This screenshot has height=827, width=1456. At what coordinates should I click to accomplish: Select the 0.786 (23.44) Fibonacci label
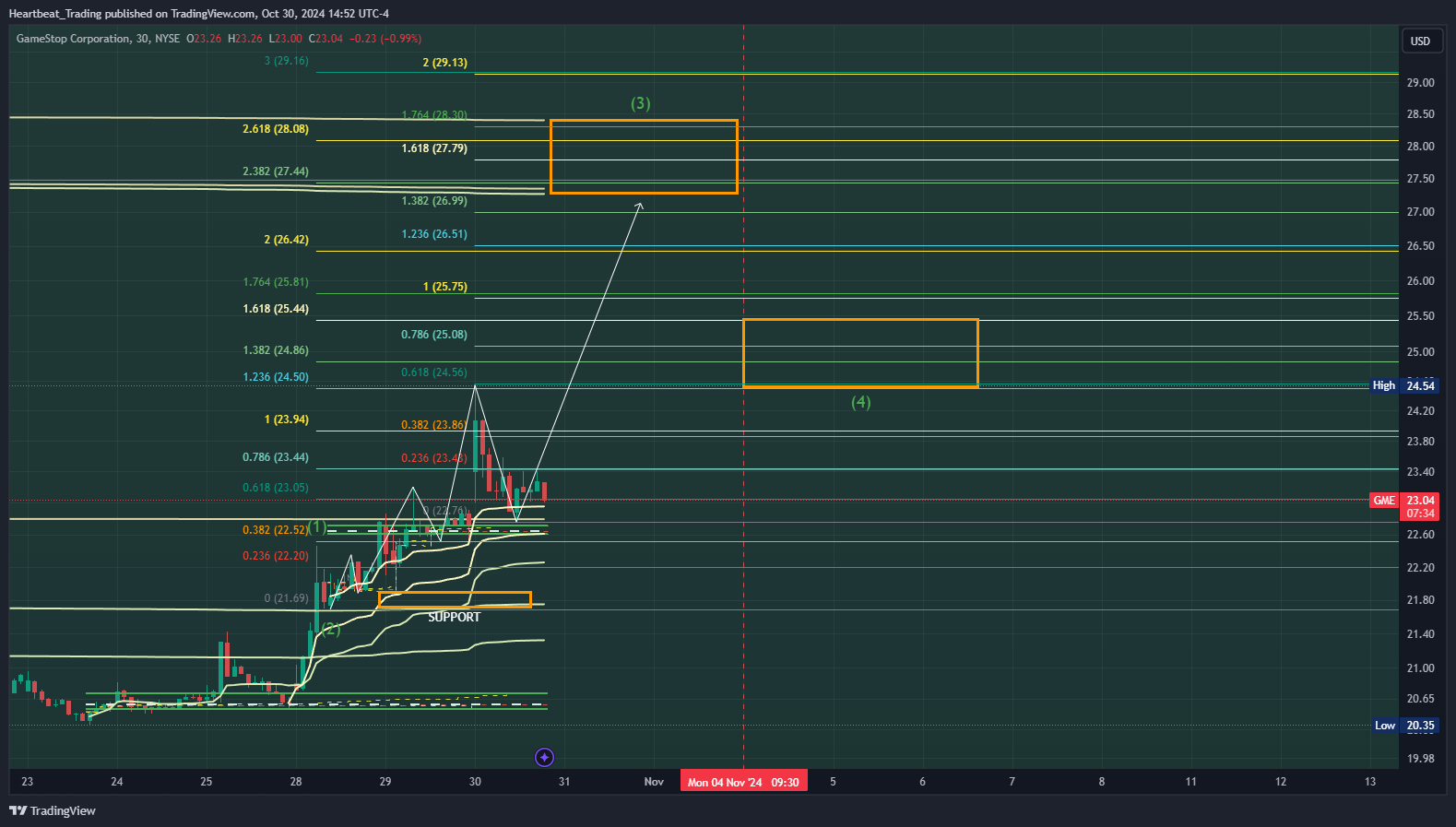276,457
